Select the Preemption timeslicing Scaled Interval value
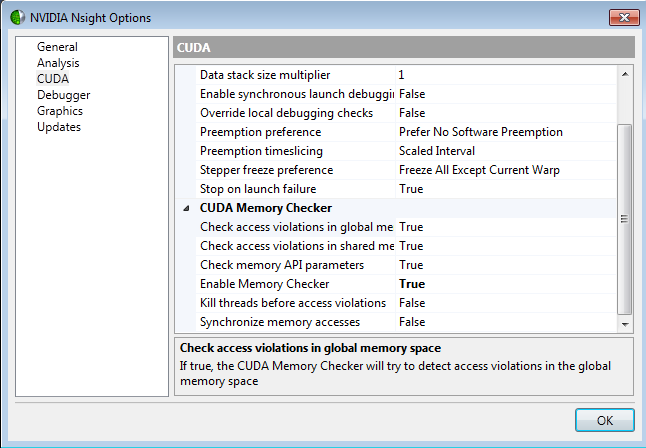The width and height of the screenshot is (646, 448). [437, 151]
